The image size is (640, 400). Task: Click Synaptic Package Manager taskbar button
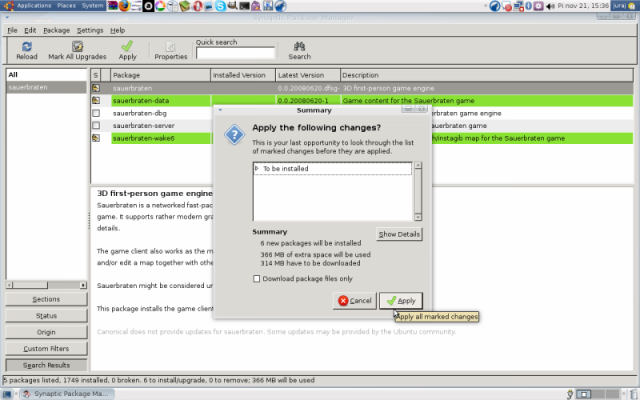pos(66,394)
